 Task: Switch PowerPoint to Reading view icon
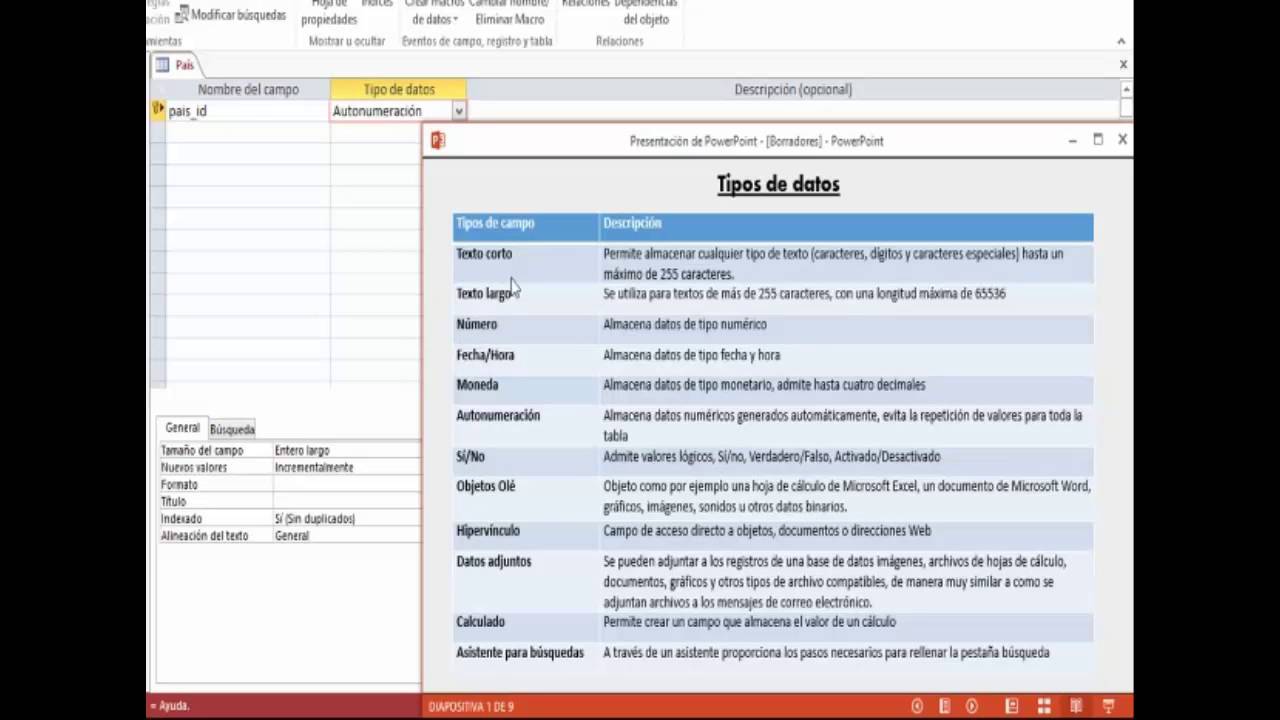point(1076,706)
